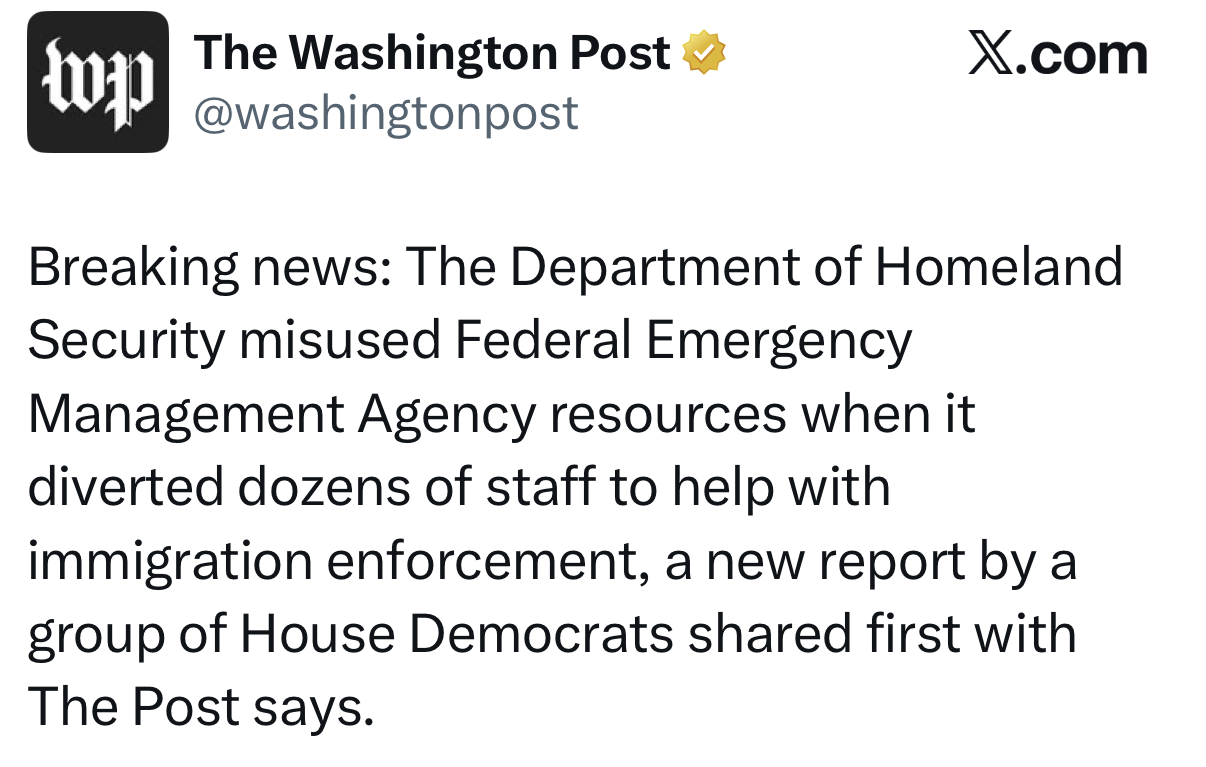Screen dimensions: 1206x767
Task: Select the phrase "resources when it"
Action: click(762, 416)
